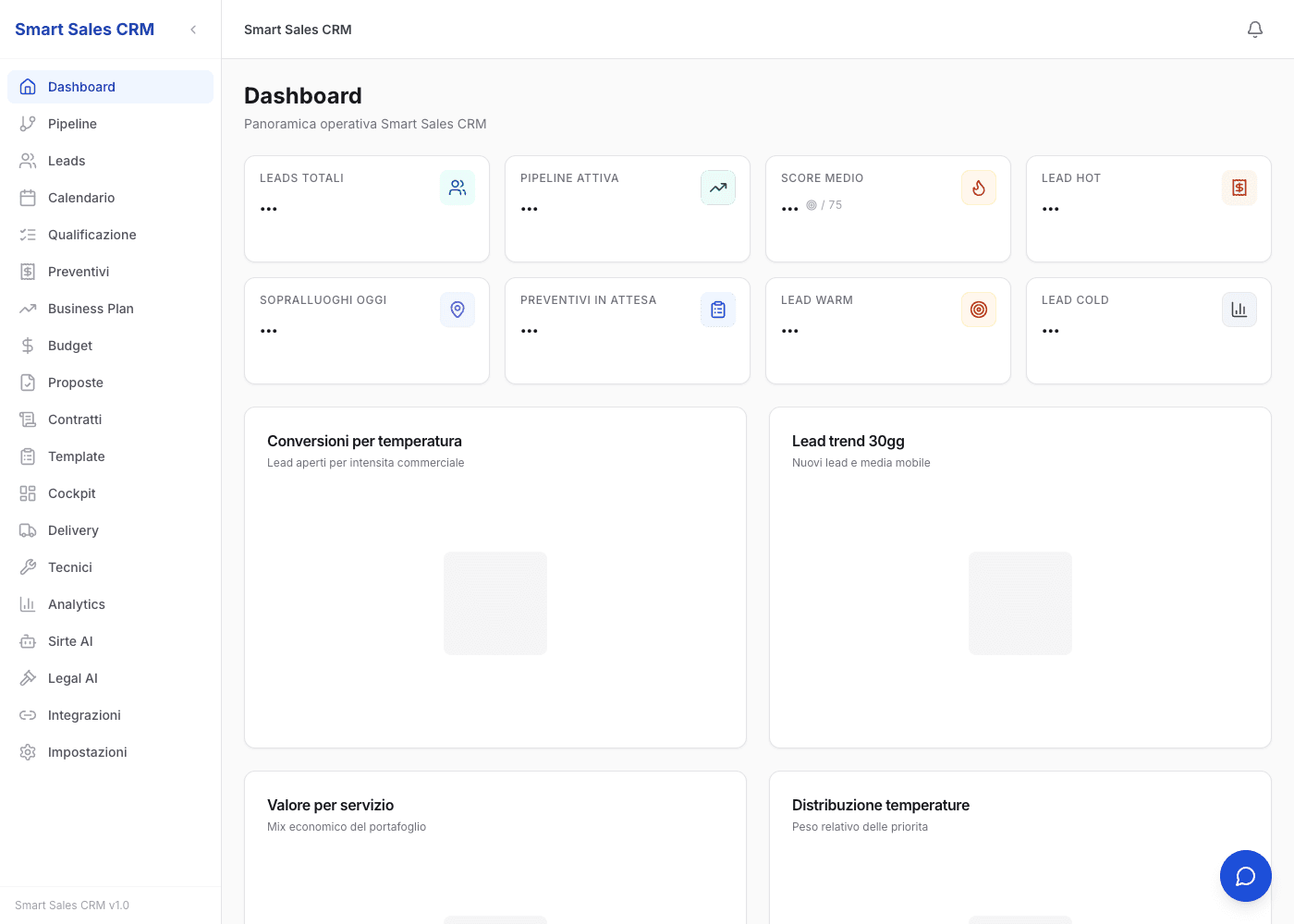Image resolution: width=1294 pixels, height=924 pixels.
Task: Open the Lead Hot card
Action: (x=1149, y=209)
